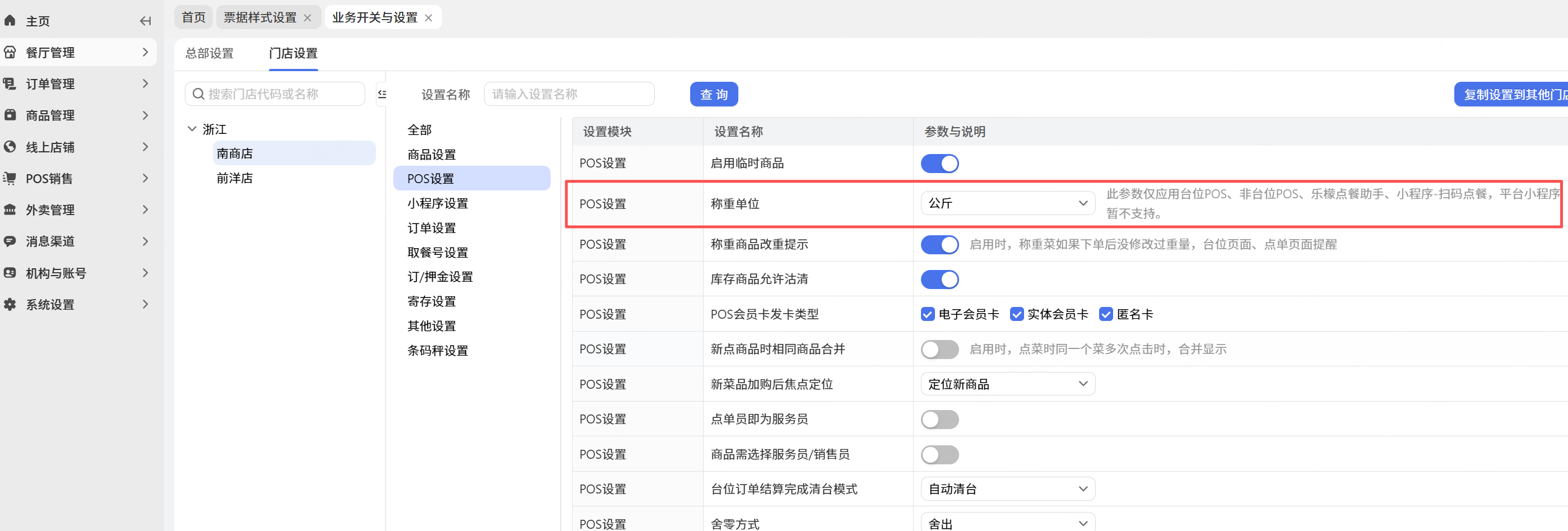The image size is (1568, 531).
Task: Collapse the 浙江 tree node
Action: click(x=192, y=129)
